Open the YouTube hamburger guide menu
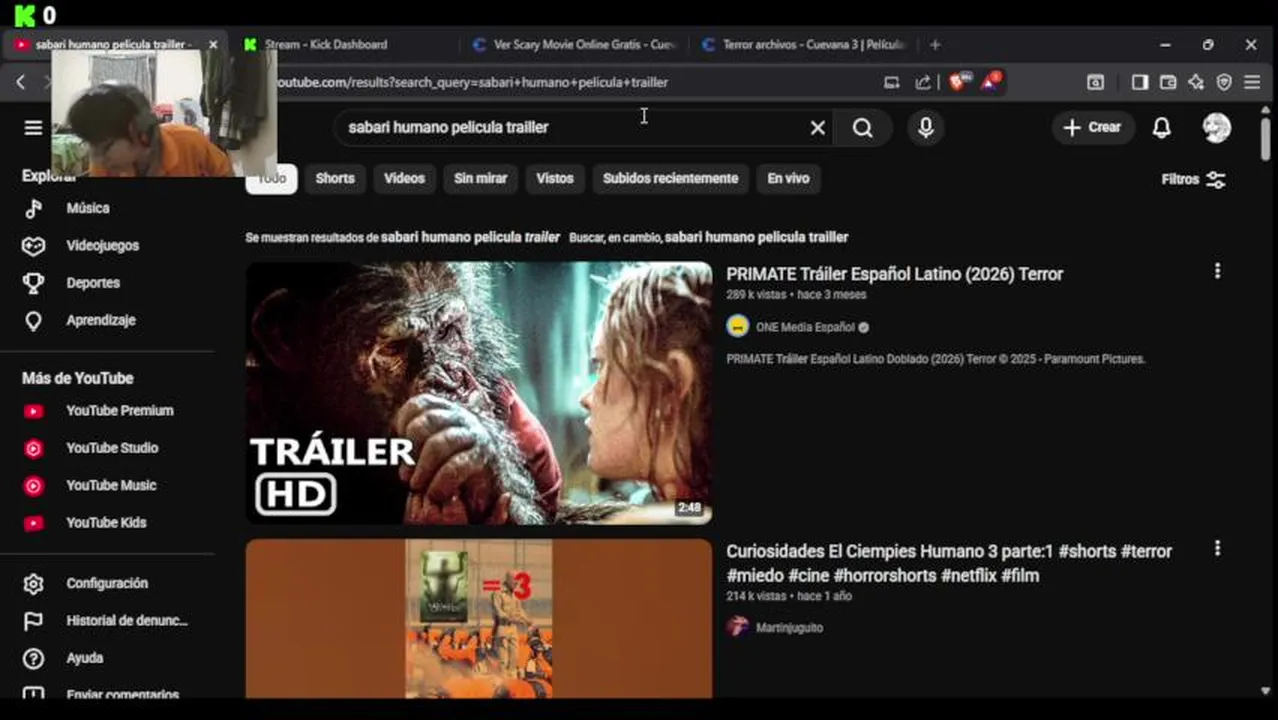This screenshot has width=1278, height=720. [x=33, y=127]
